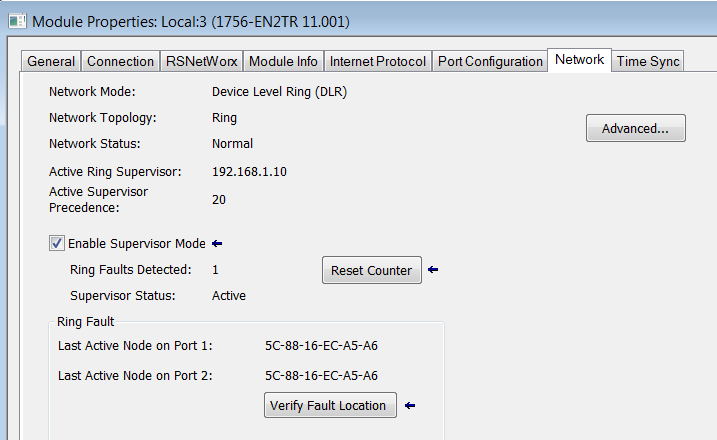Click the module icon in the title bar
This screenshot has width=717, height=440.
tap(17, 21)
